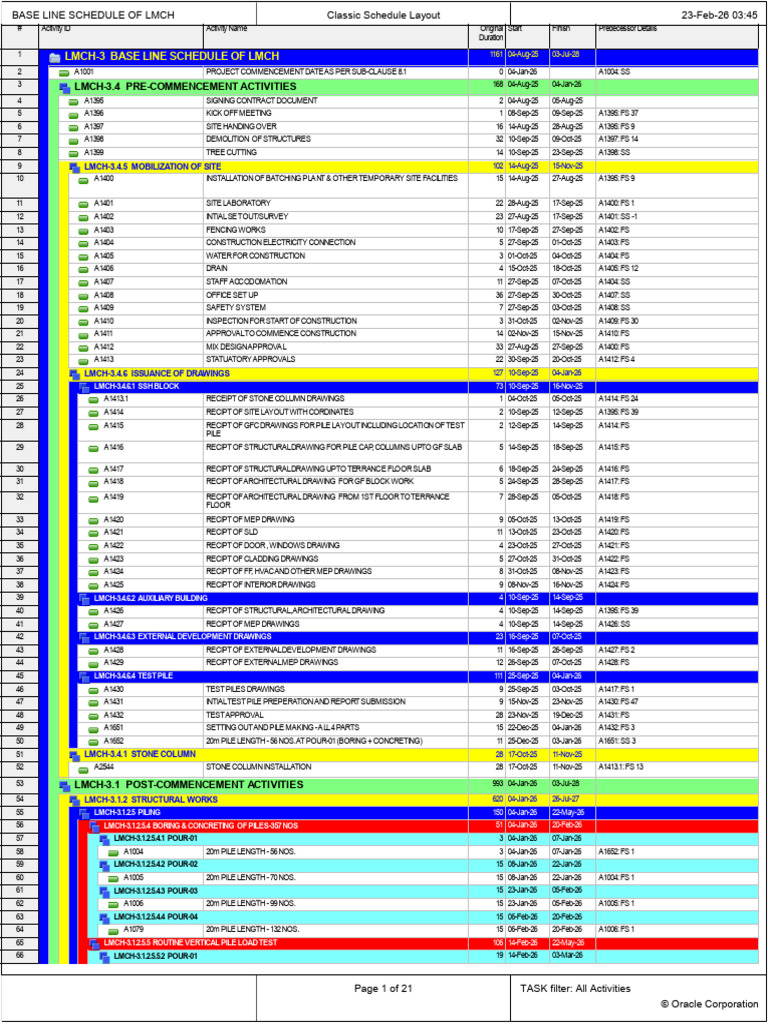Click the activity icon beside A1079
The height and width of the screenshot is (1024, 768).
point(113,930)
